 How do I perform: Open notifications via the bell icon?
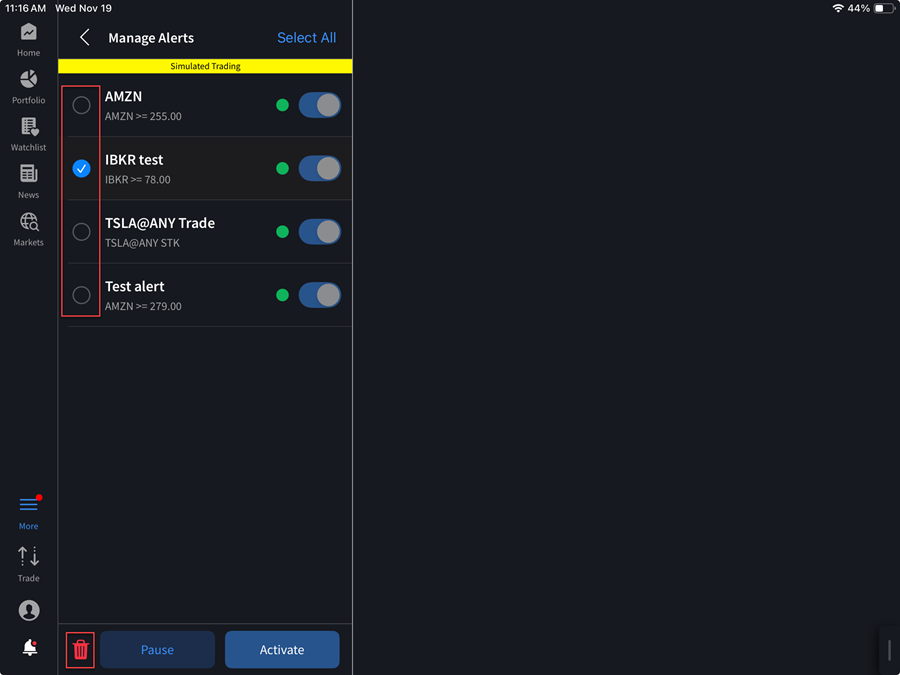pyautogui.click(x=28, y=647)
